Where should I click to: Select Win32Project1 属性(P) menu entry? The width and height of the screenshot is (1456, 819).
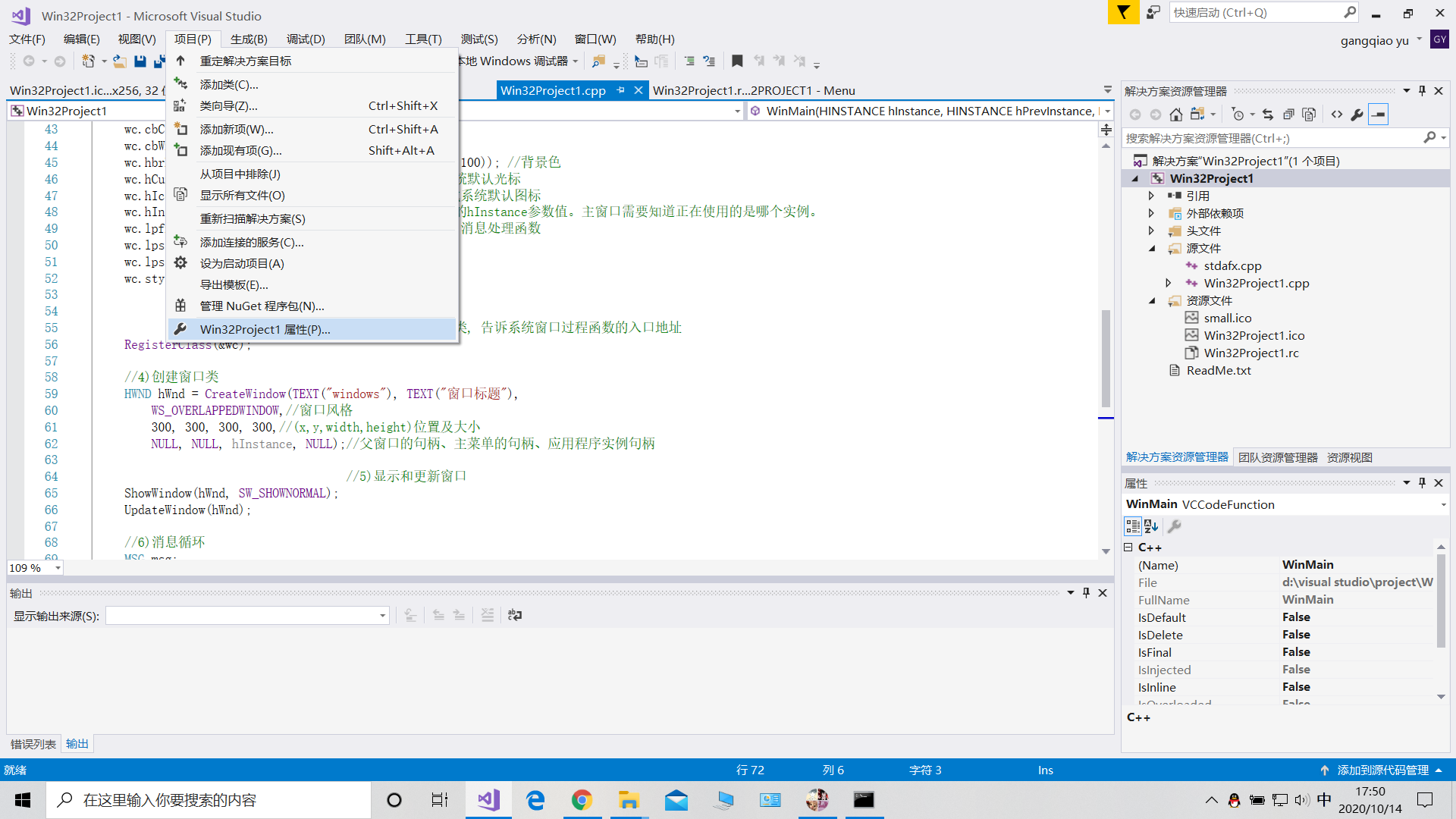point(265,329)
